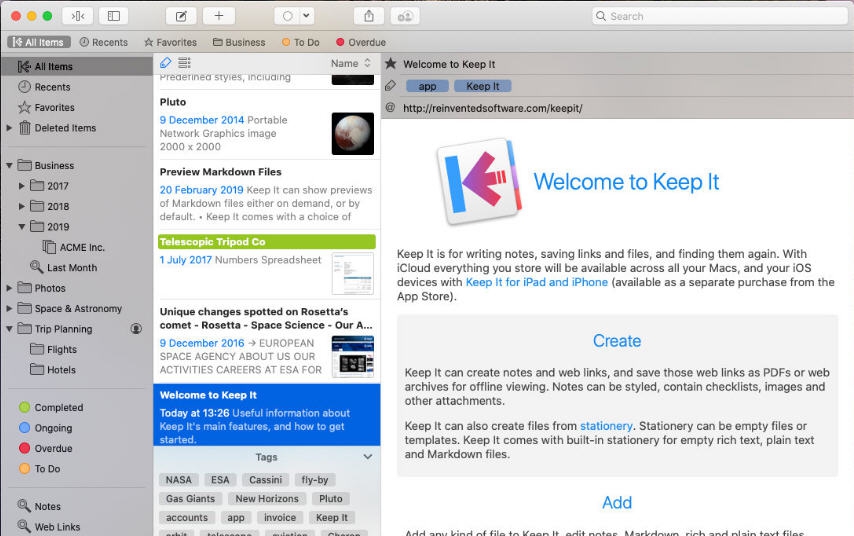Image resolution: width=854 pixels, height=536 pixels.
Task: Open Overdue in favorites bar
Action: click(361, 42)
